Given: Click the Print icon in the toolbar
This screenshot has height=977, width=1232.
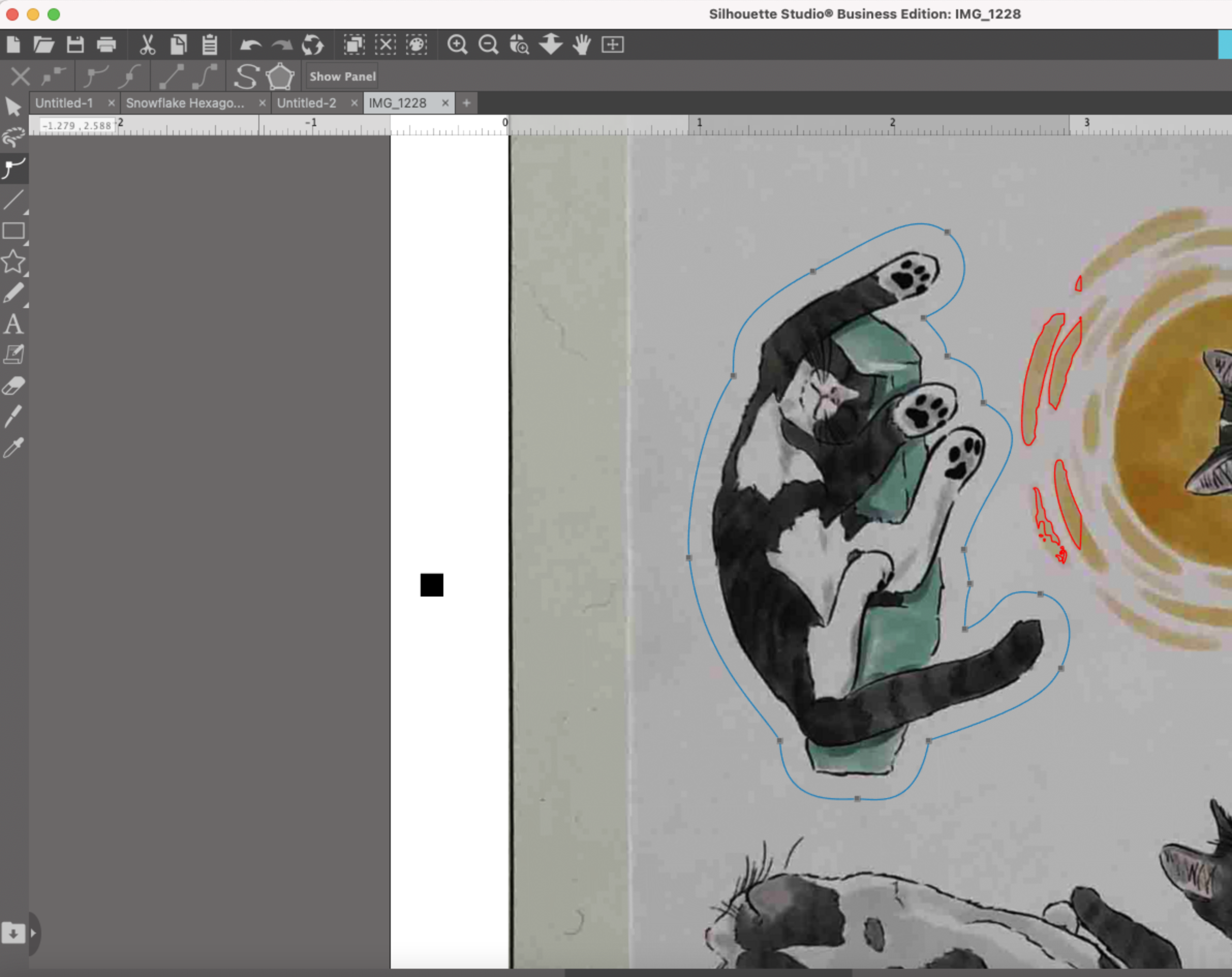Looking at the screenshot, I should [106, 44].
